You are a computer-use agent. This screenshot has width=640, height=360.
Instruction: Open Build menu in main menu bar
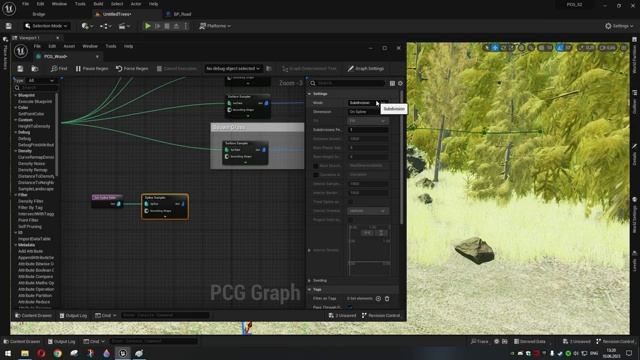tap(98, 4)
